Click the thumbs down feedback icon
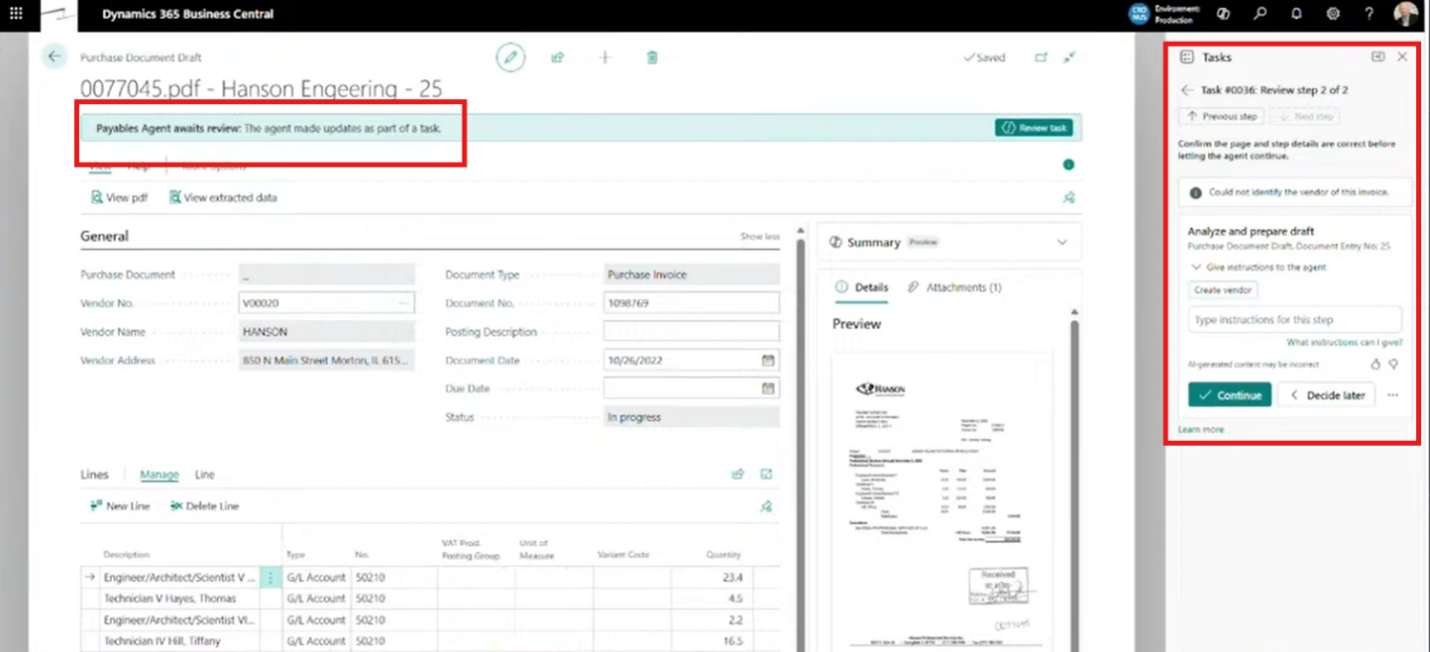 [1393, 365]
